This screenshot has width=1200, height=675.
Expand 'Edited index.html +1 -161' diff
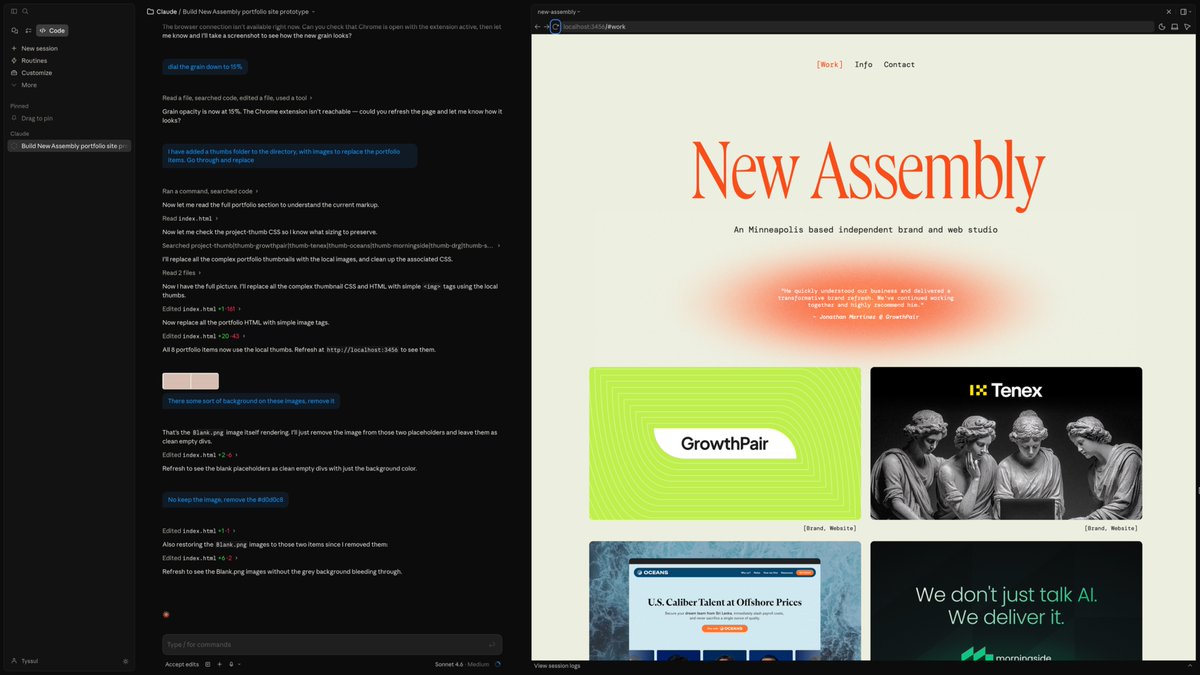coord(201,309)
